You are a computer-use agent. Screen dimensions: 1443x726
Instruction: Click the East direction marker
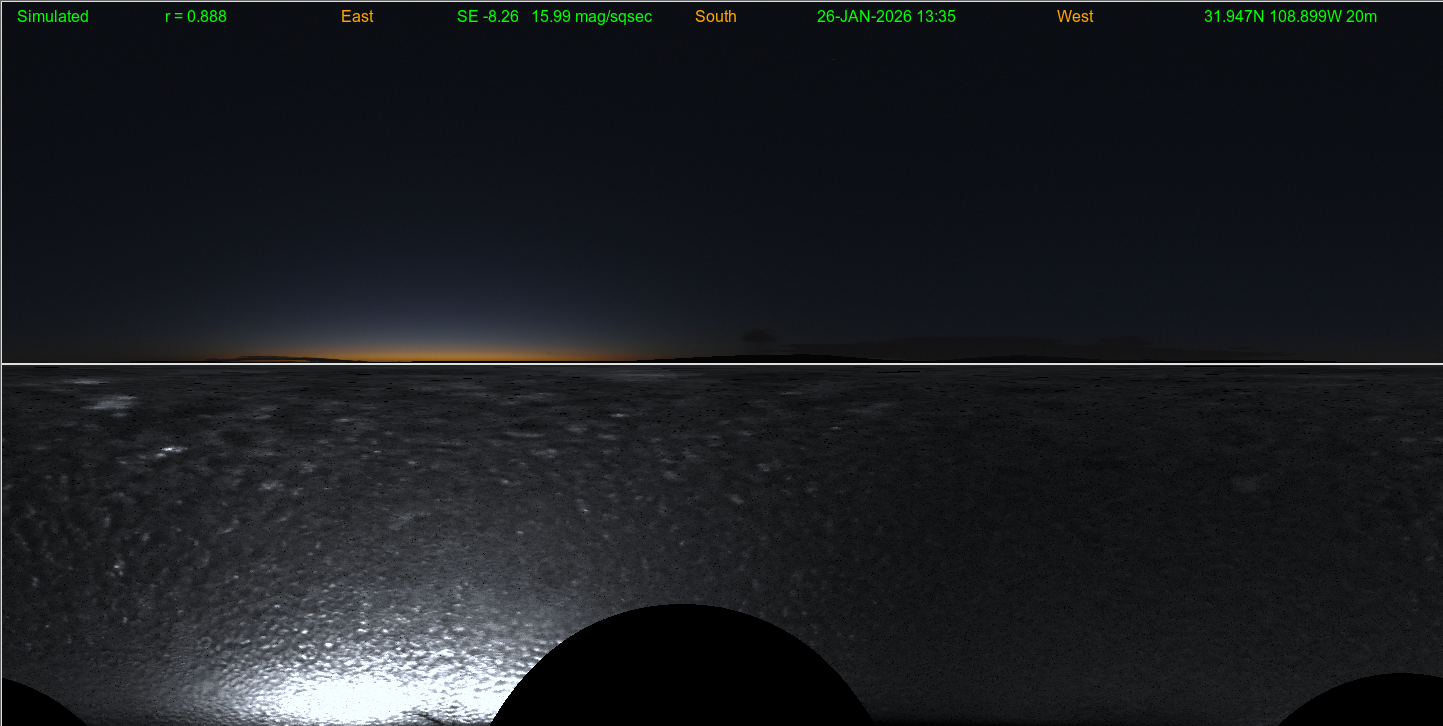click(357, 17)
